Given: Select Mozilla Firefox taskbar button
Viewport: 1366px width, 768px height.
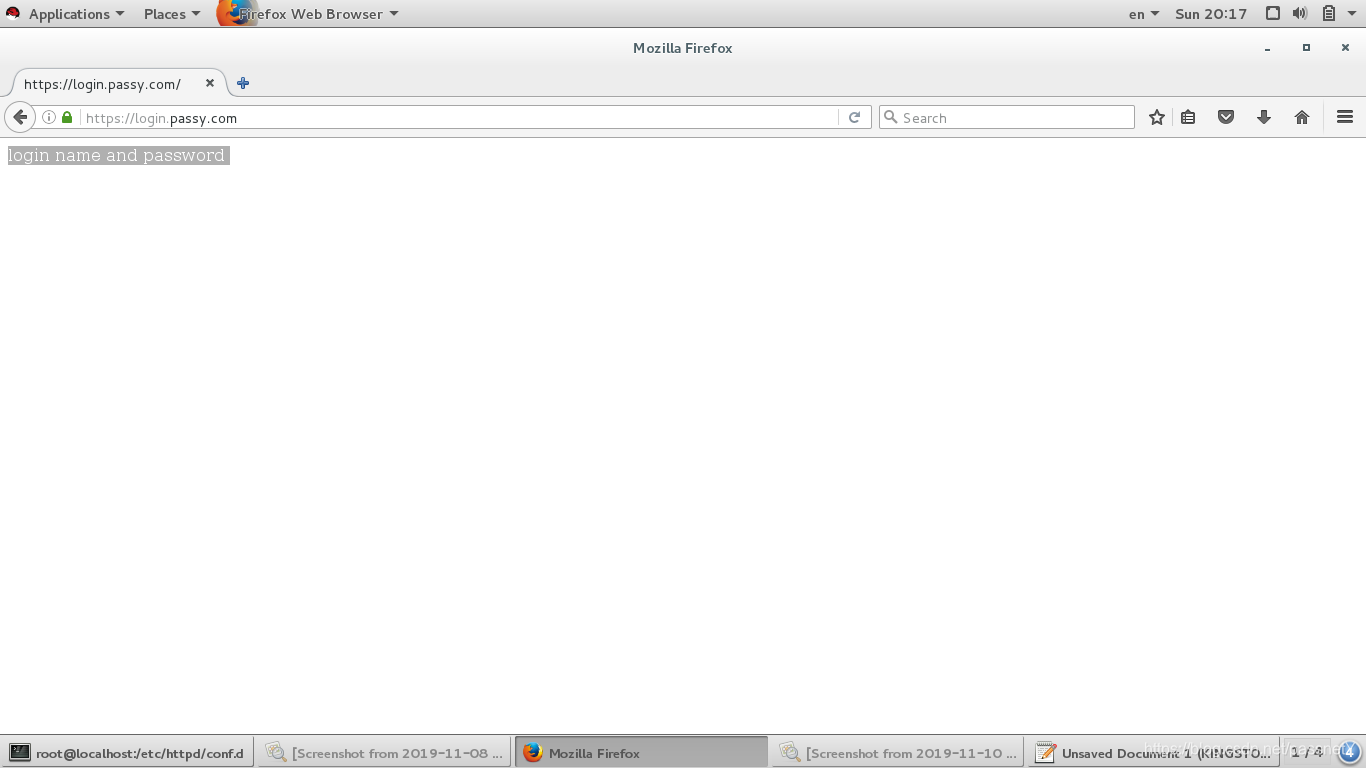Looking at the screenshot, I should point(641,753).
